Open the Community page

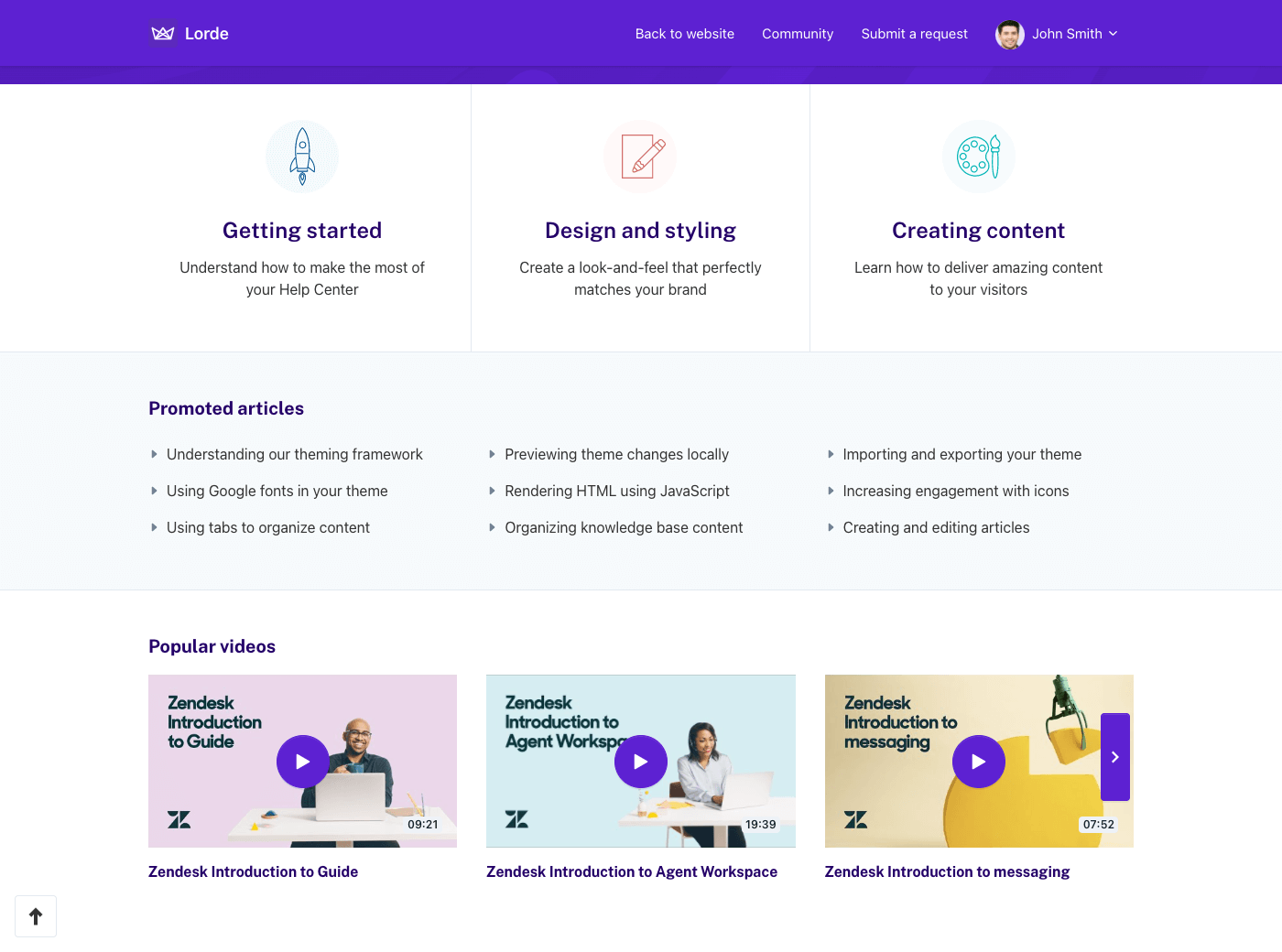pos(798,34)
